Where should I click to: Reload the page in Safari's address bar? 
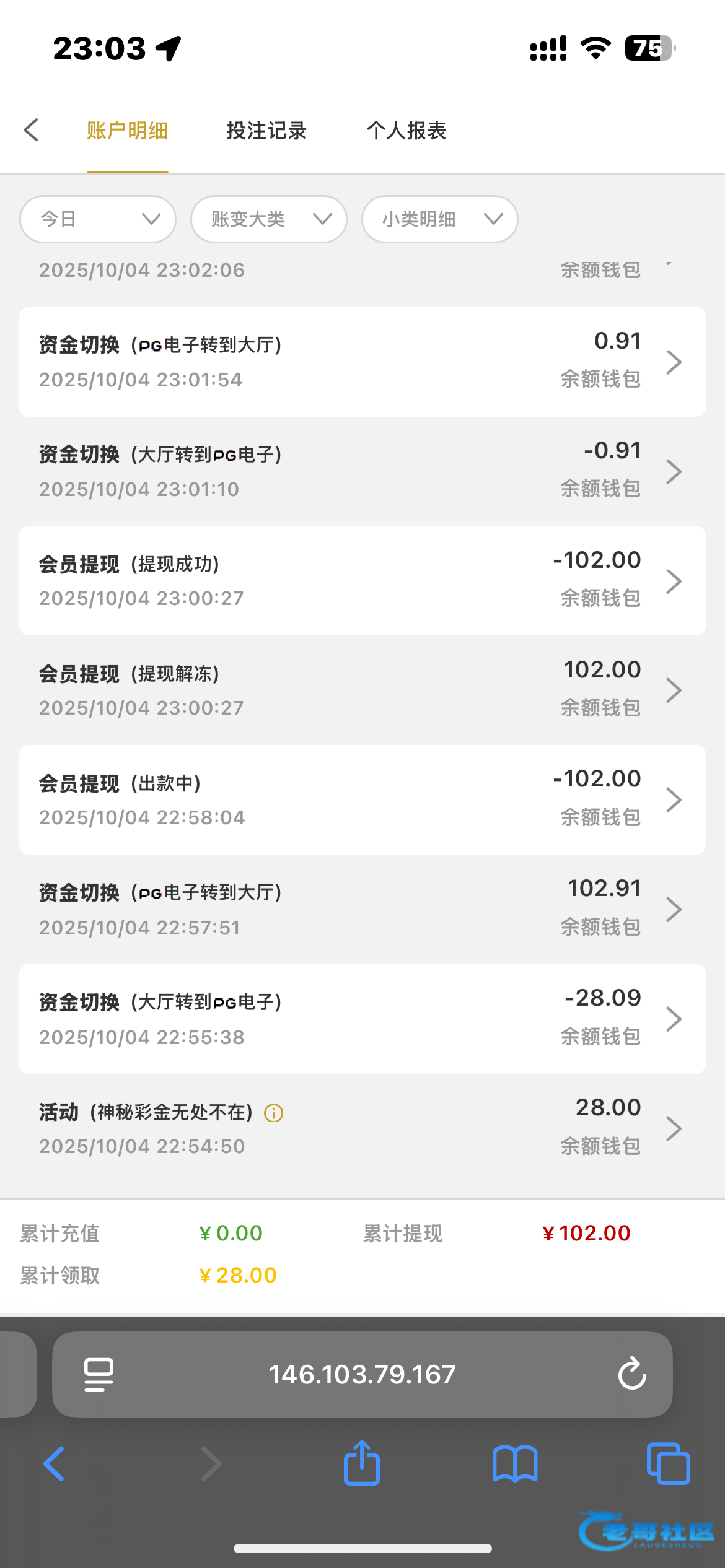[631, 1374]
